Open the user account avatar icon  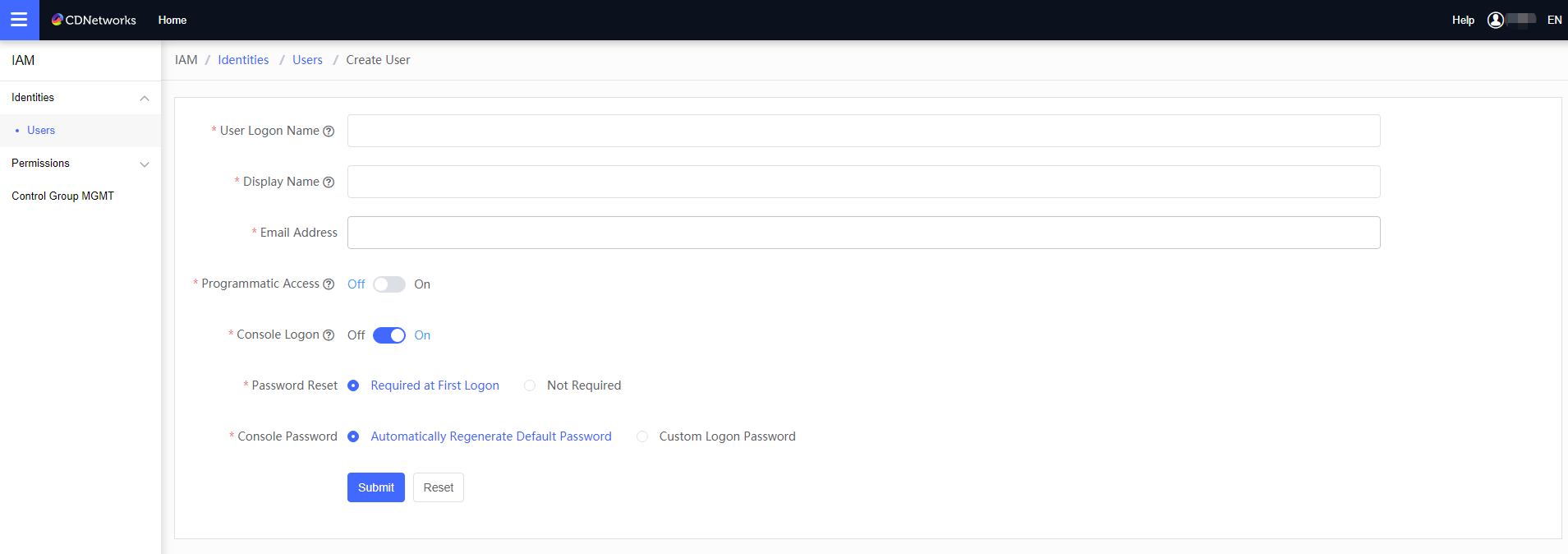tap(1495, 20)
